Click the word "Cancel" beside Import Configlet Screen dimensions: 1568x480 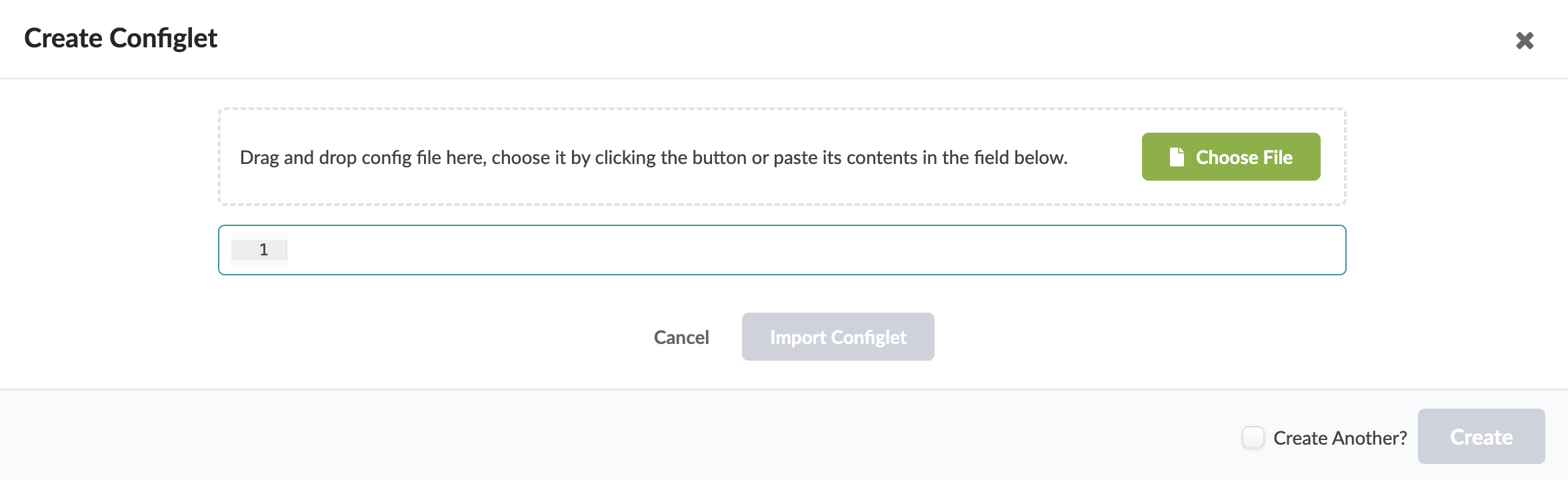pyautogui.click(x=681, y=337)
